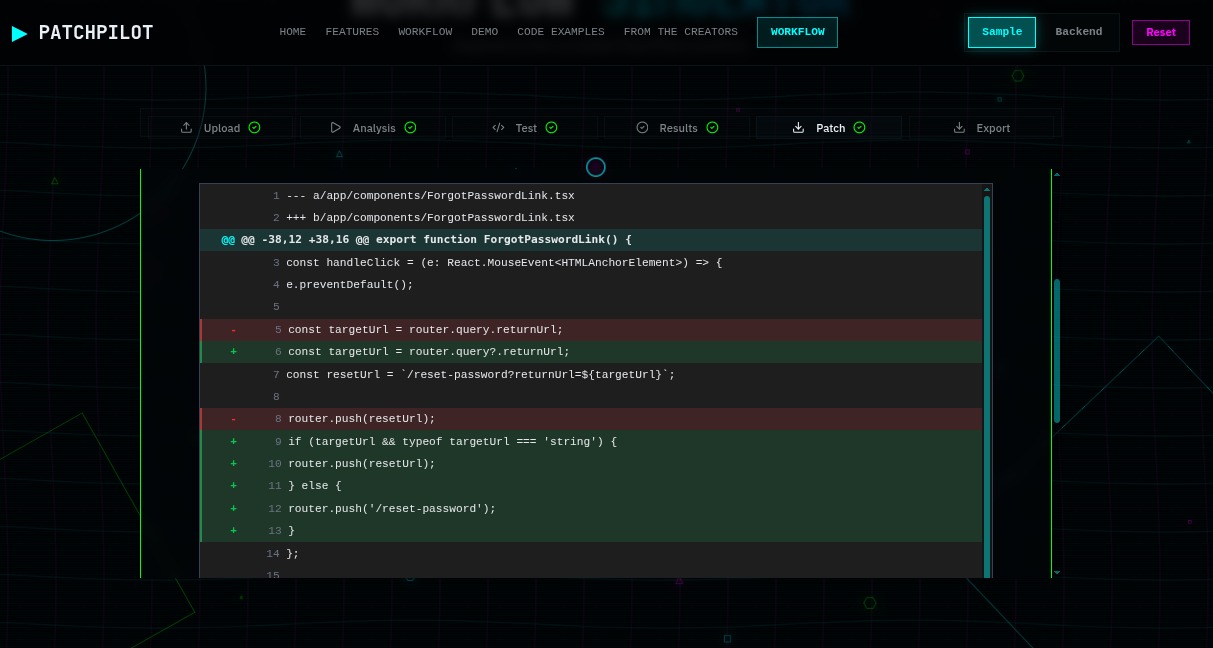Click the Analysis play icon

coord(336,128)
